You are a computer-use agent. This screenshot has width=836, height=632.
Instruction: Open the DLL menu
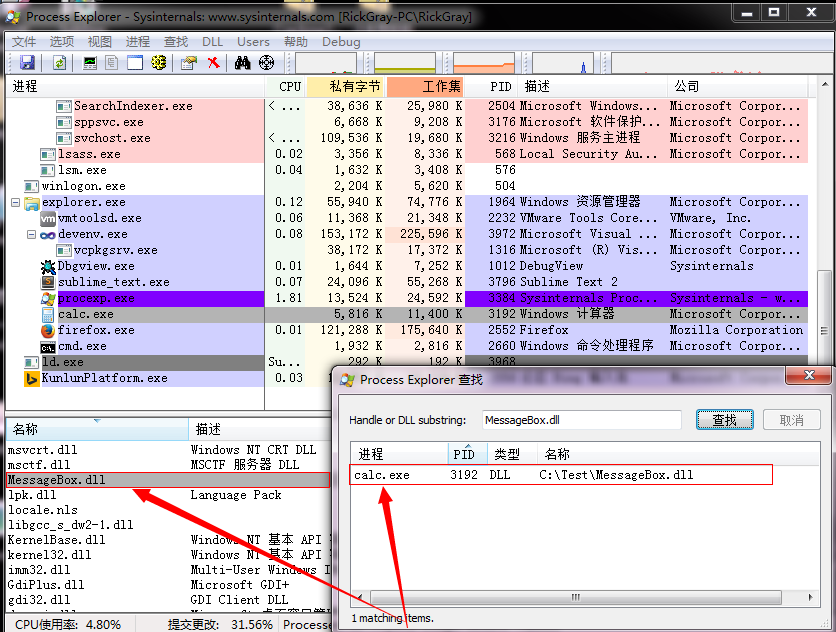tap(212, 42)
